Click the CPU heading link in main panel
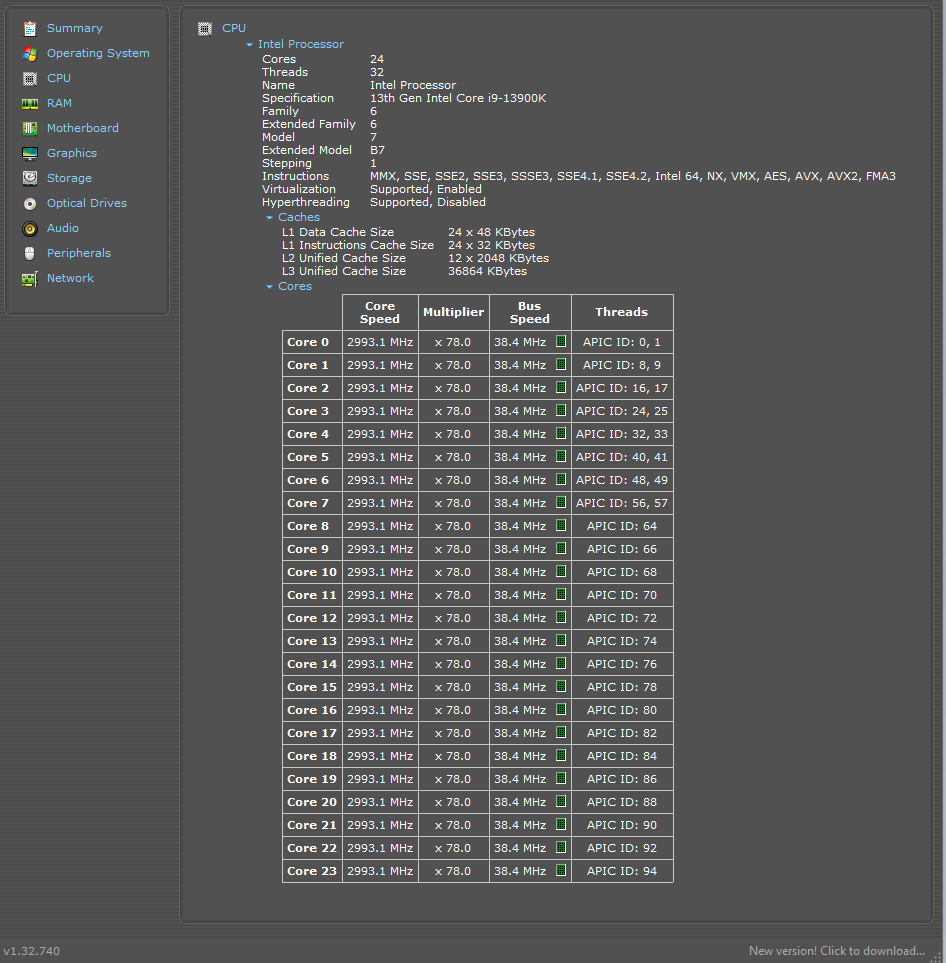 click(x=234, y=28)
